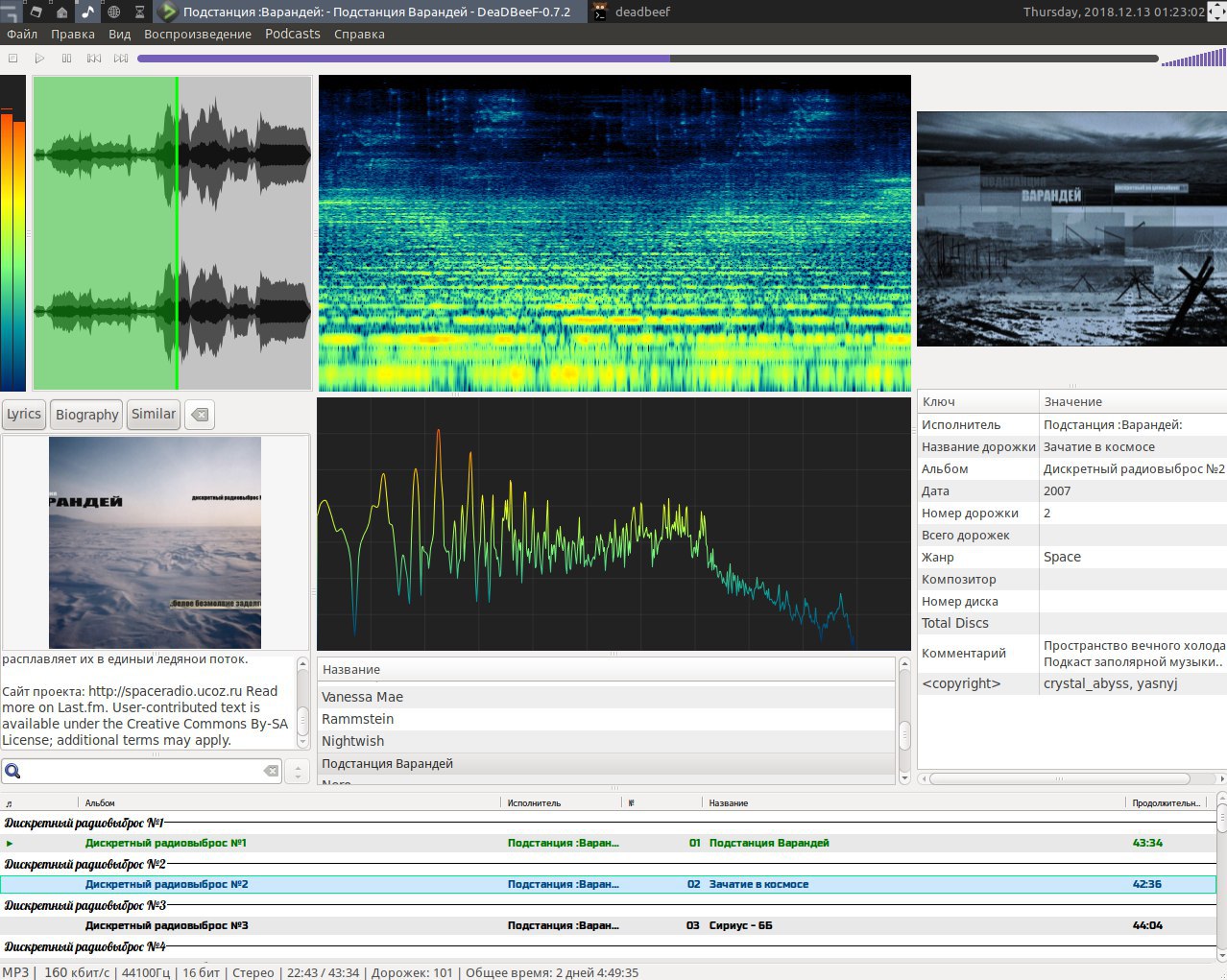
Task: Click the Значение metadata column header
Action: (1133, 401)
